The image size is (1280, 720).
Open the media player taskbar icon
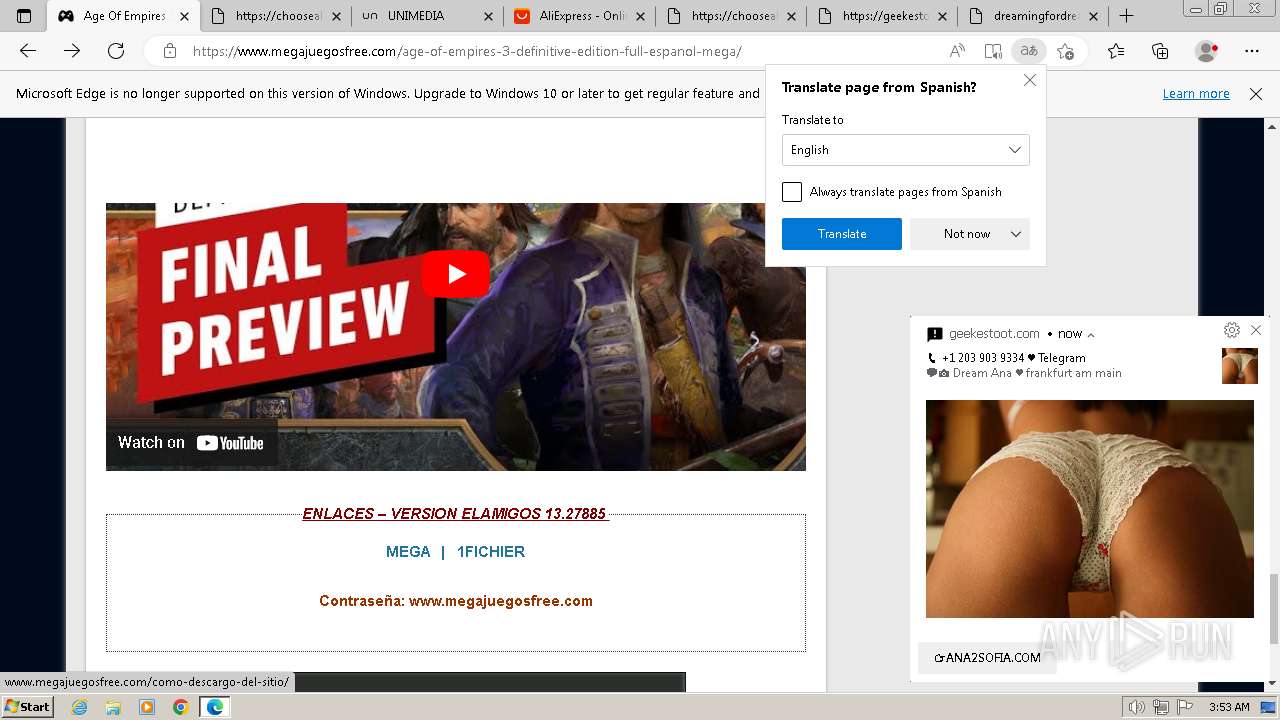coord(147,707)
